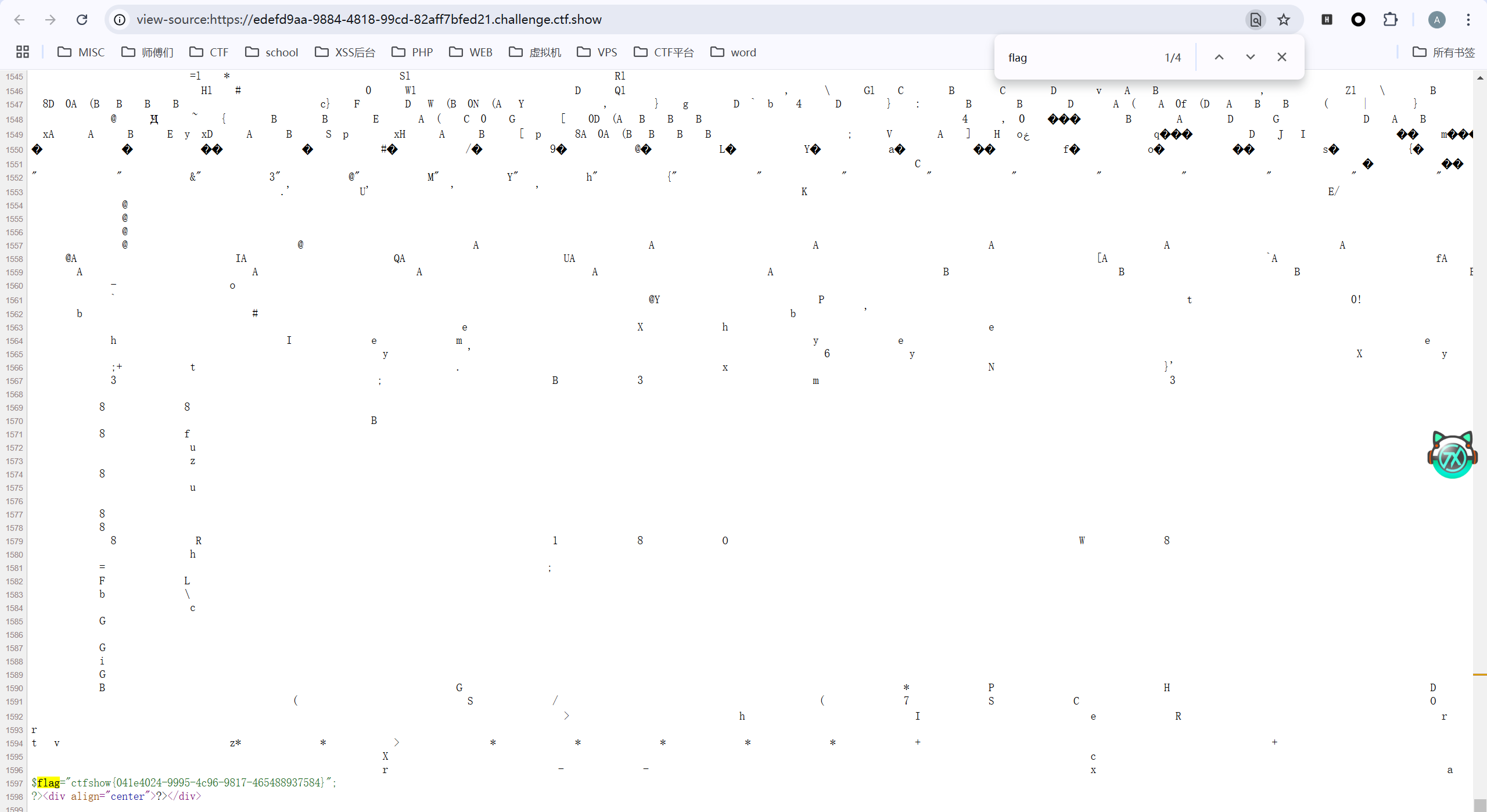Open the apps grid shortcut
Screen dimensions: 1487x812
23,52
